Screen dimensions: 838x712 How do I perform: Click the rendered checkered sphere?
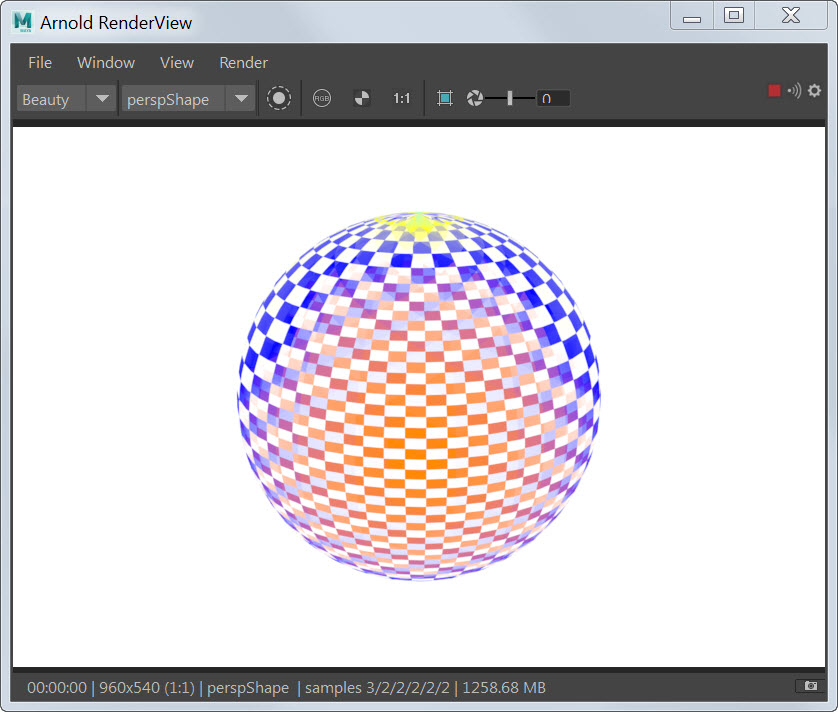coord(419,396)
